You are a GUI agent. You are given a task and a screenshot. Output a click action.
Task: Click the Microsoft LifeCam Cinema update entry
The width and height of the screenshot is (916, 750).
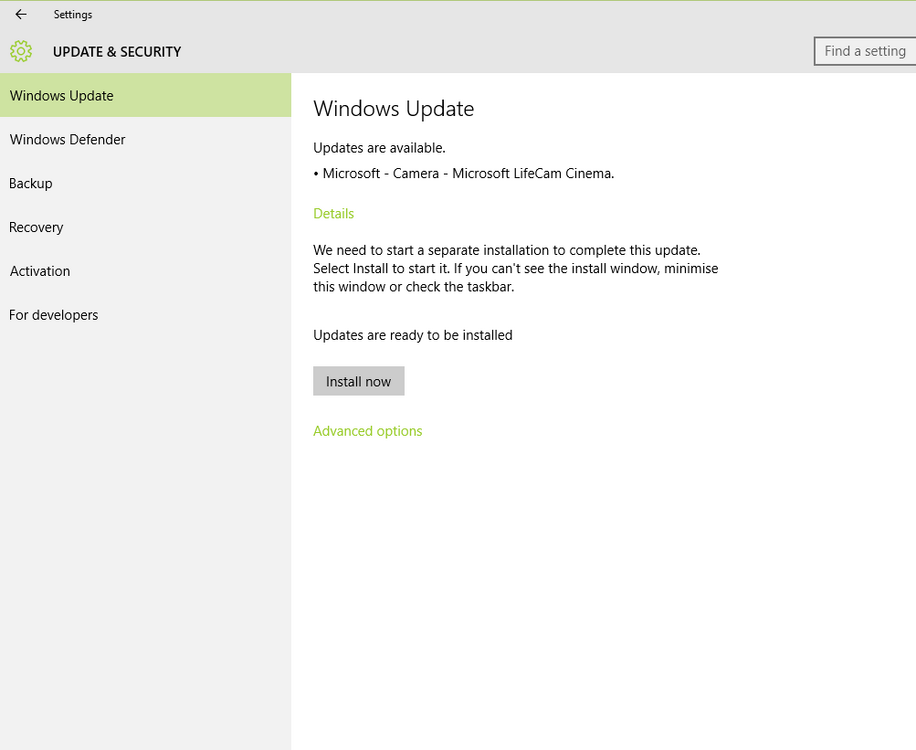(x=464, y=173)
